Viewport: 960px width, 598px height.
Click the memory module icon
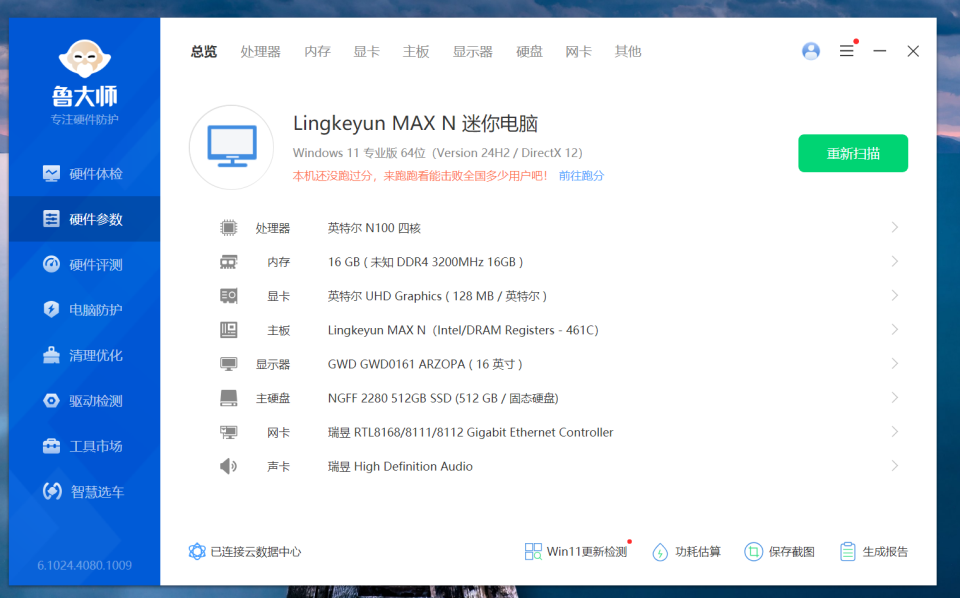228,262
